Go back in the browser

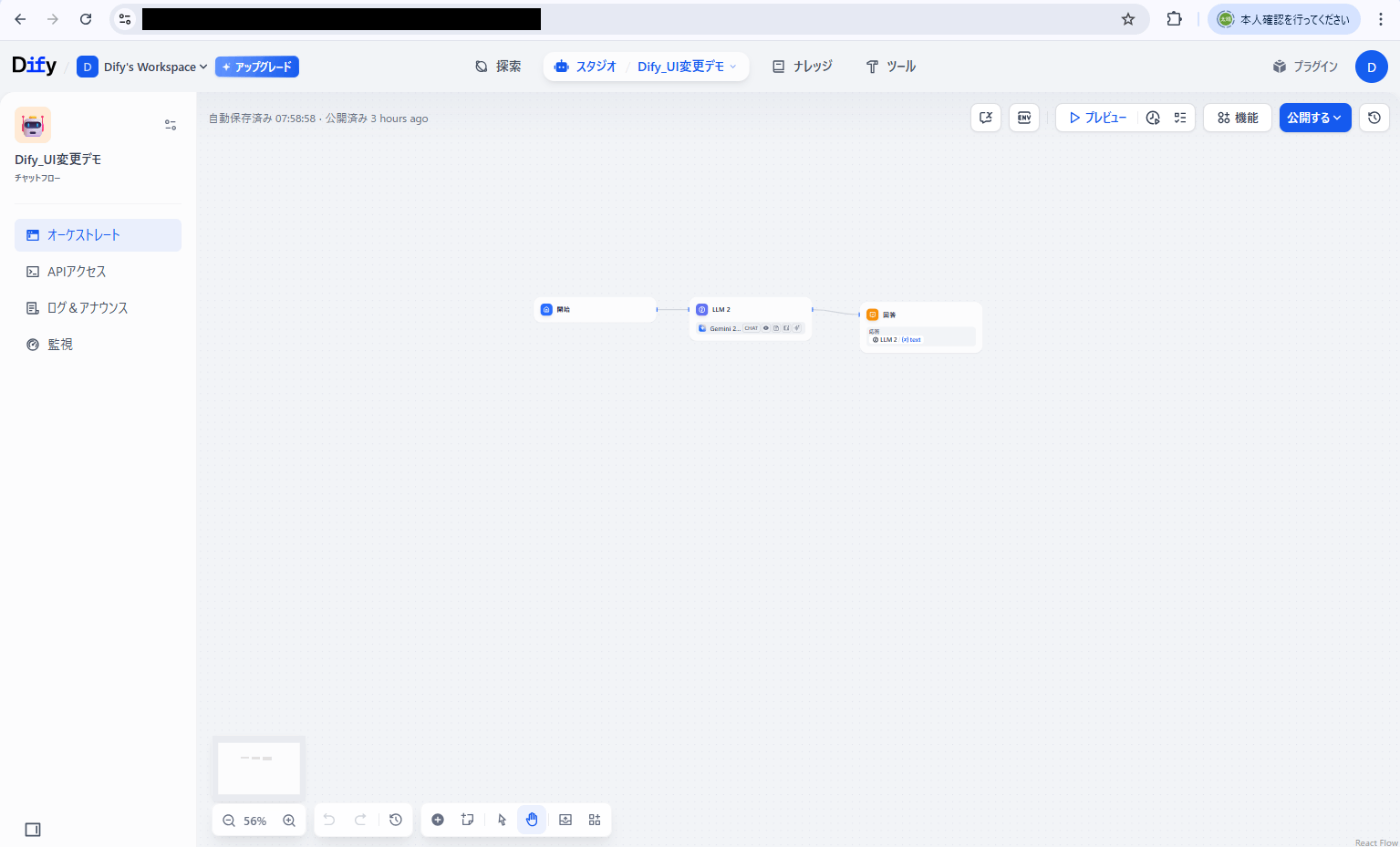20,19
